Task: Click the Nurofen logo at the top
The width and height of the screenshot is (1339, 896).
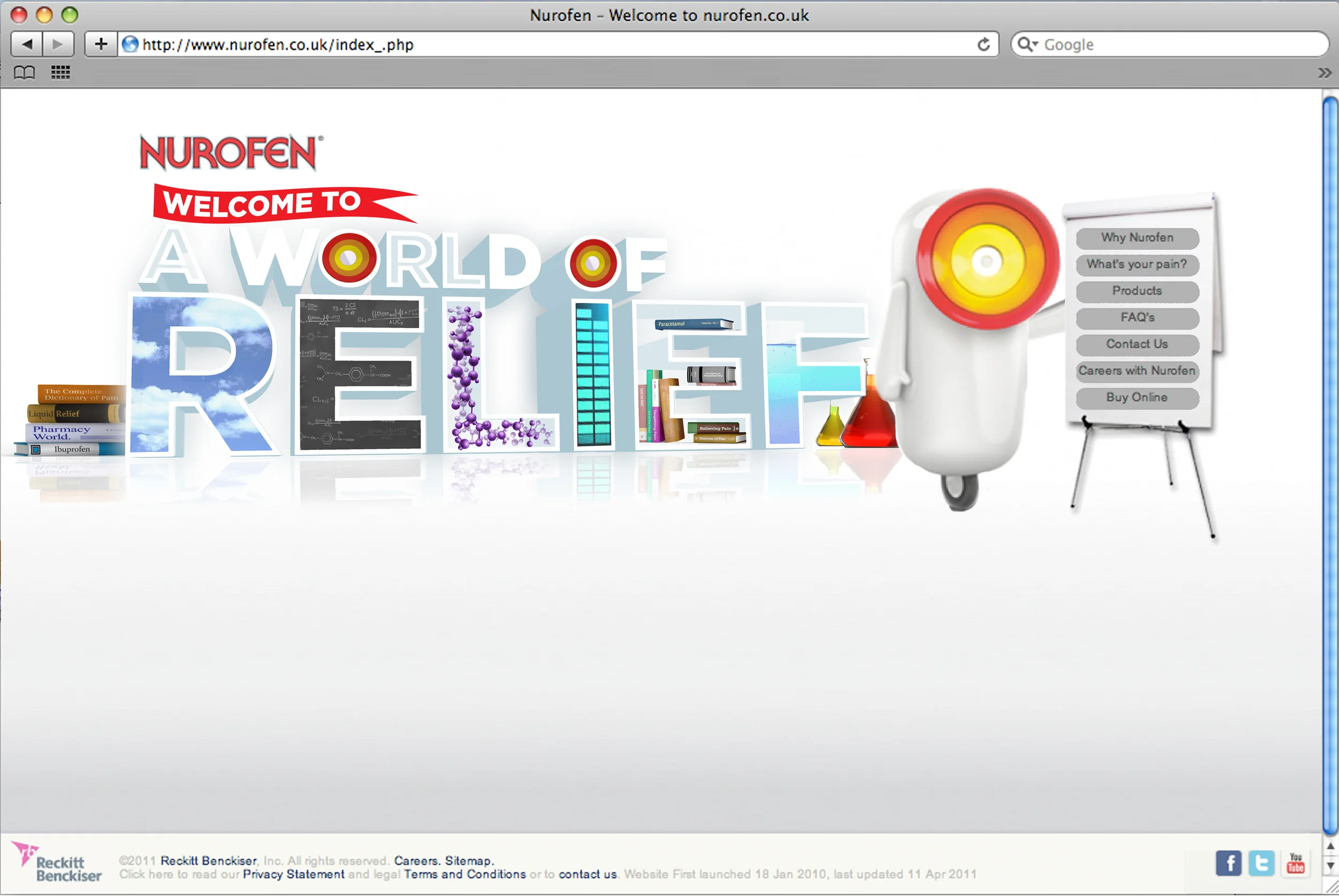Action: pos(230,152)
